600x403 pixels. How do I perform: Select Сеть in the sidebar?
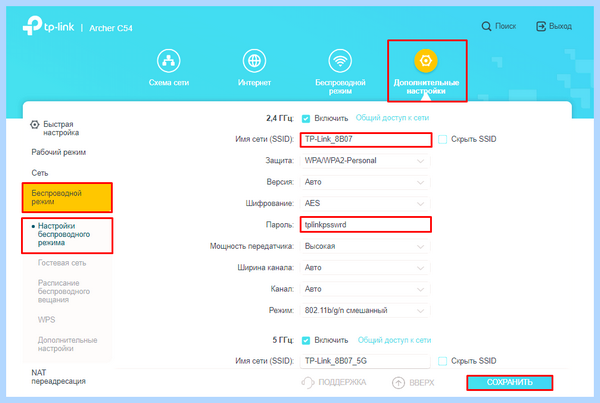[x=40, y=173]
